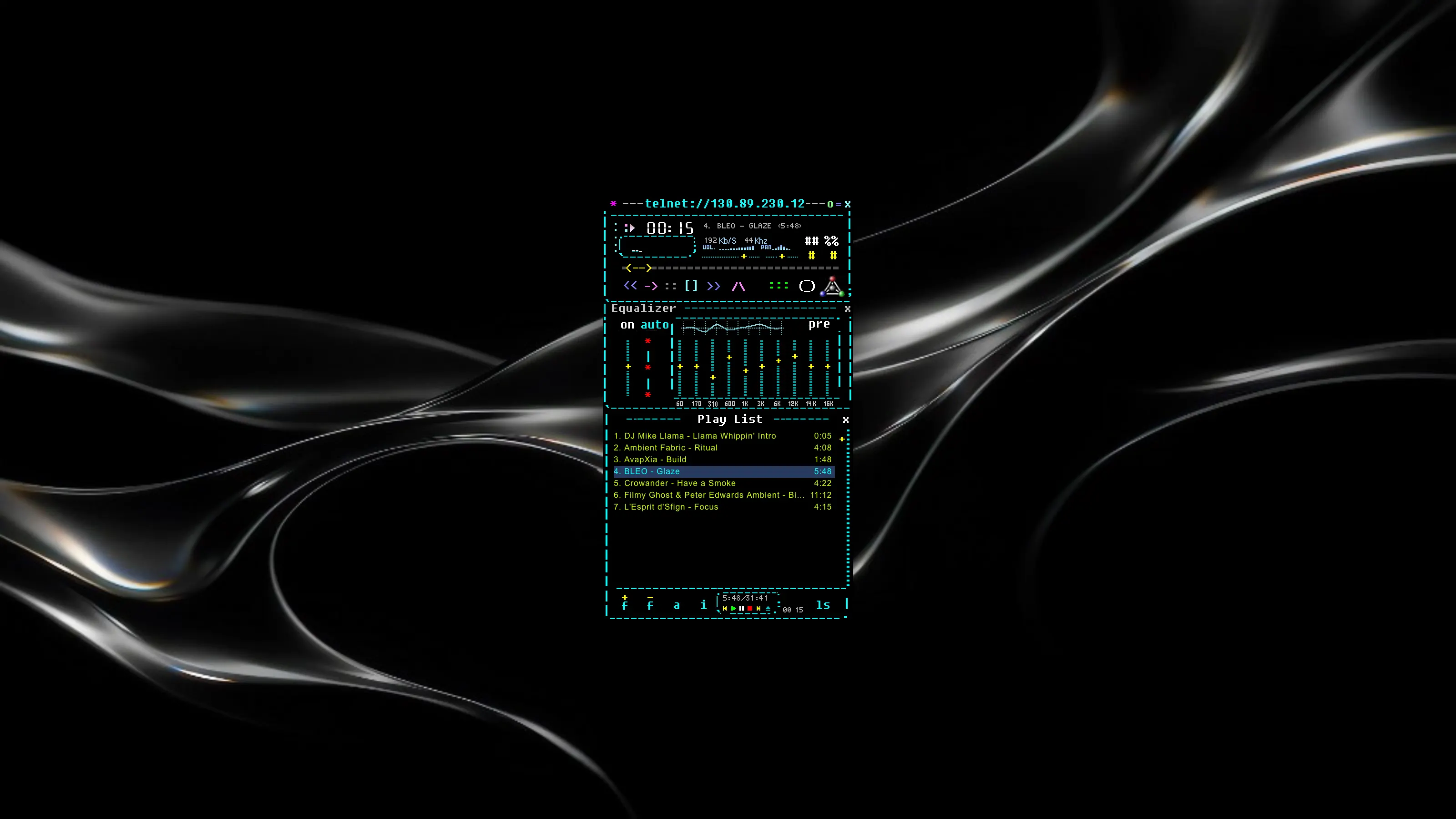Click playlist mini eject button
The height and width of the screenshot is (819, 1456).
coord(768,609)
